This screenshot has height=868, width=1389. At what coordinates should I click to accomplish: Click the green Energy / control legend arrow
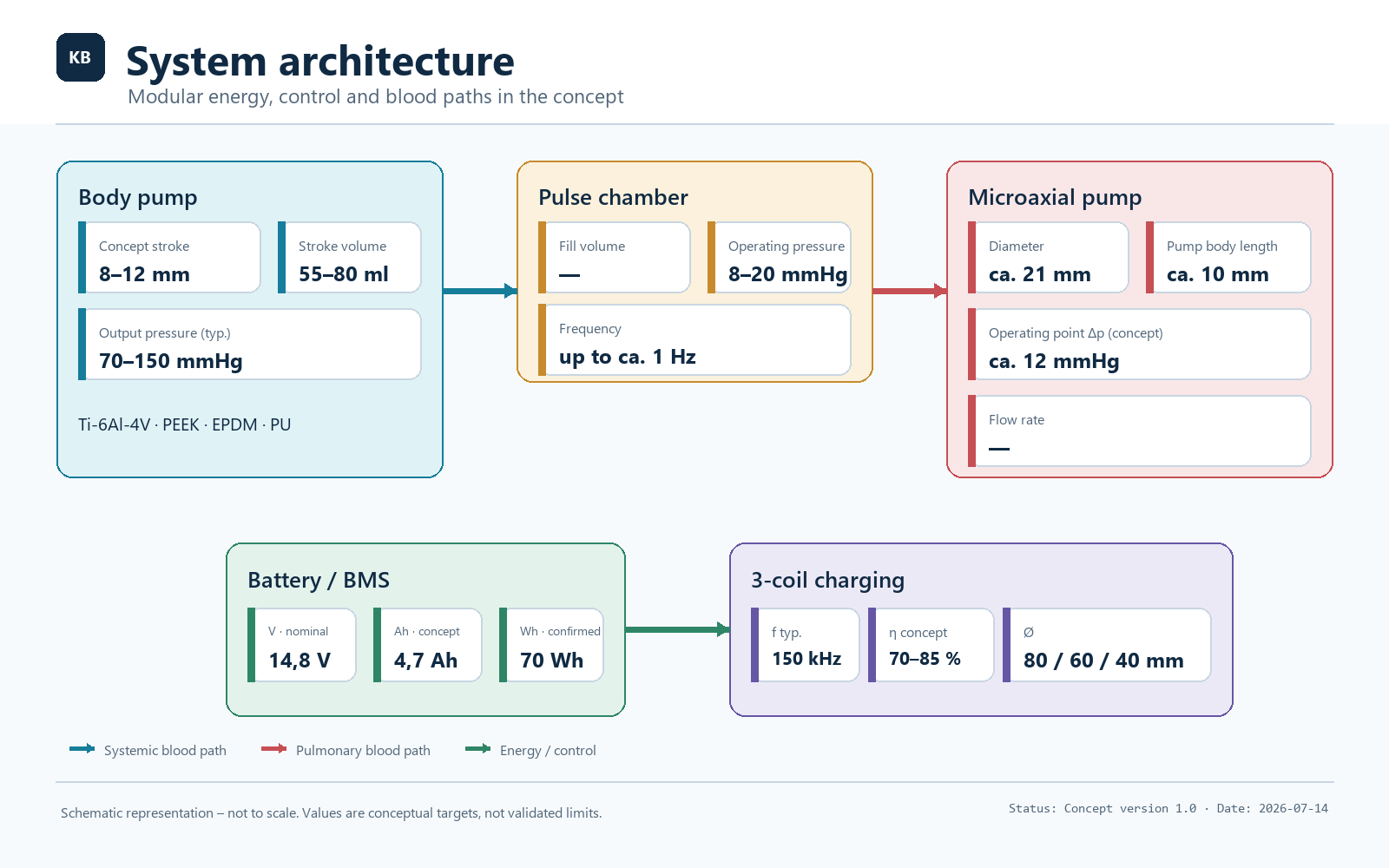coord(478,749)
